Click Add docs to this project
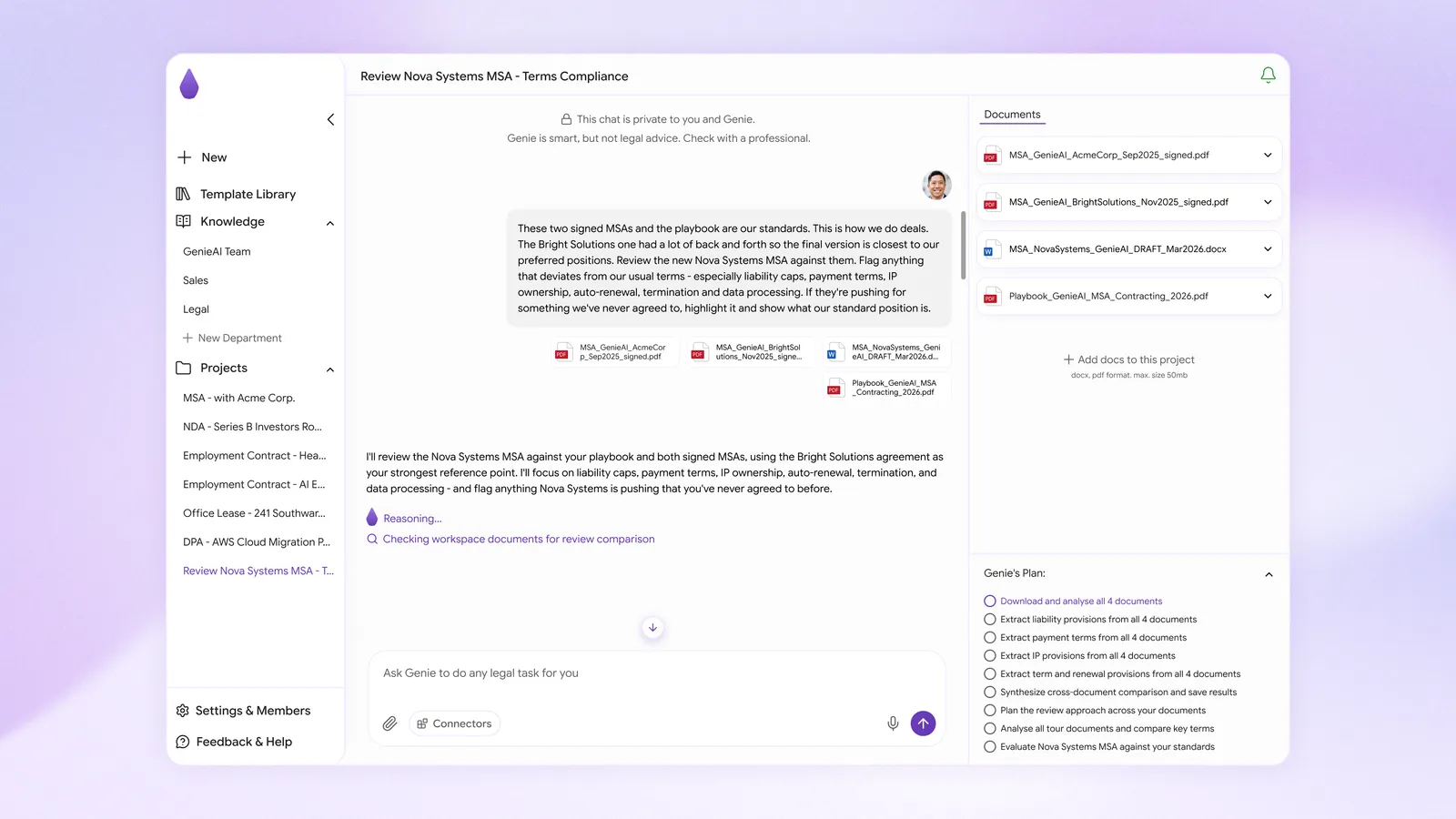Viewport: 1456px width, 819px height. [x=1128, y=359]
